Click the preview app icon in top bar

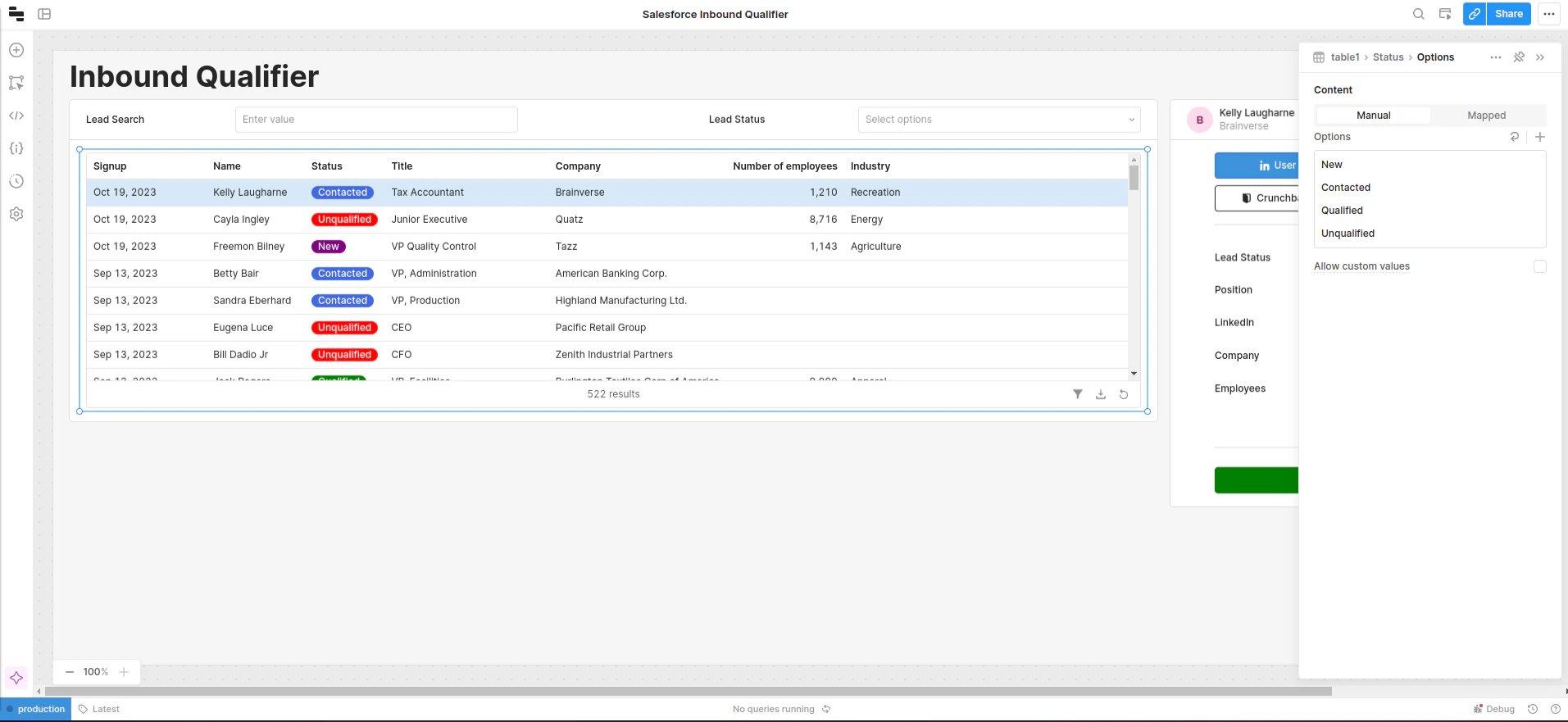[x=1445, y=14]
